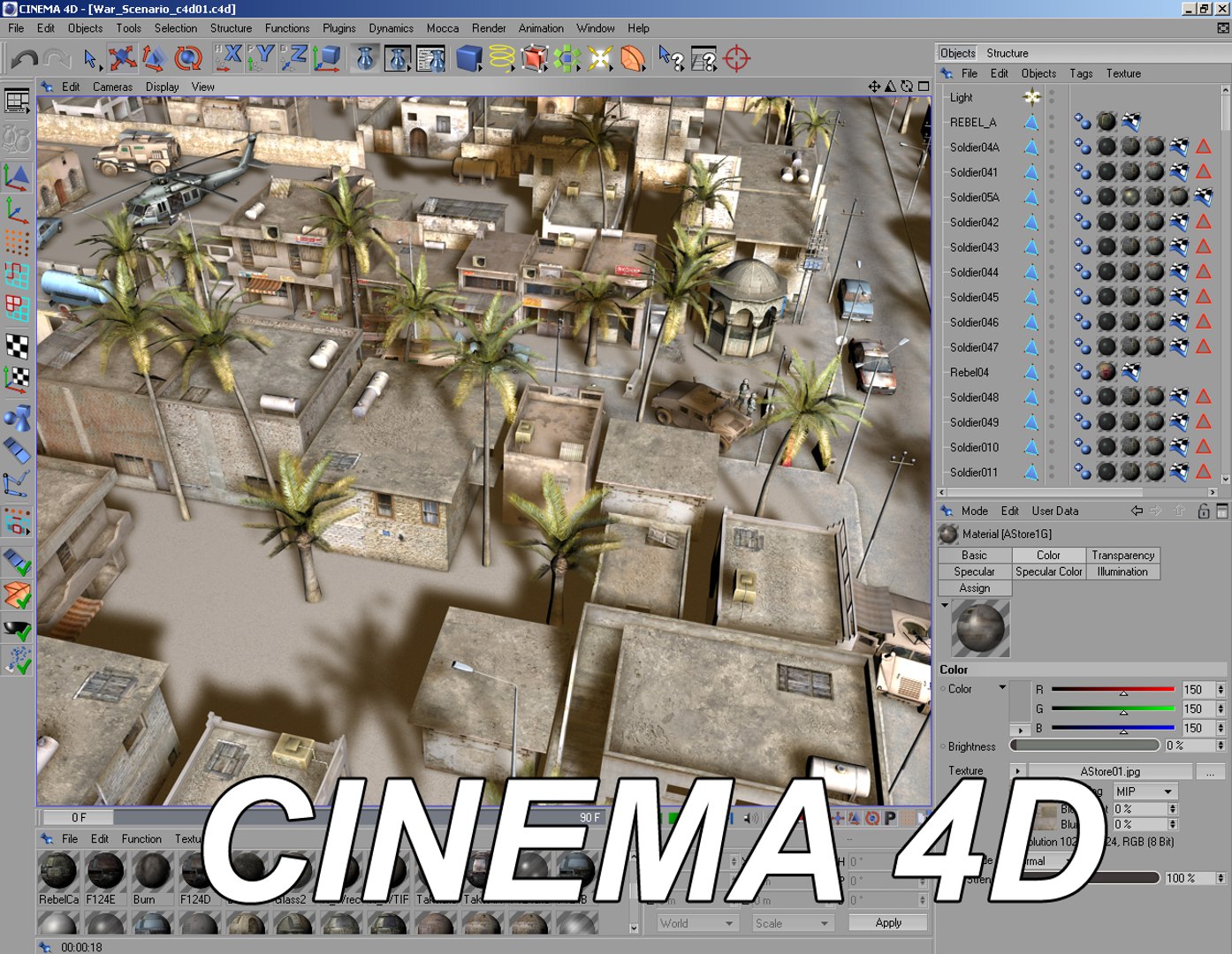1232x954 pixels.
Task: Toggle visibility dots for the Light object
Action: click(1052, 97)
